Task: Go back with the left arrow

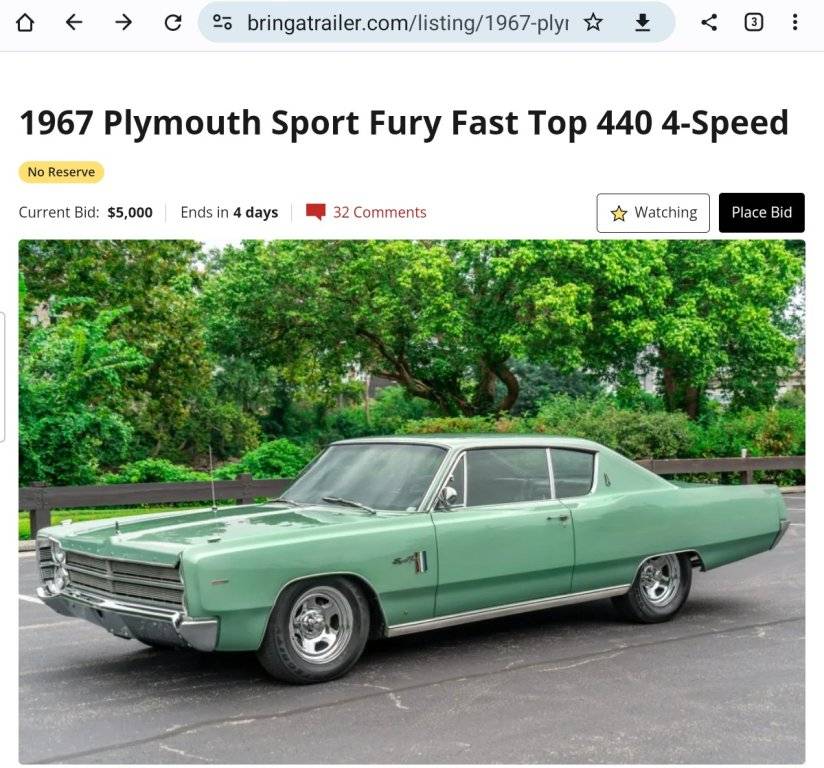Action: click(74, 22)
